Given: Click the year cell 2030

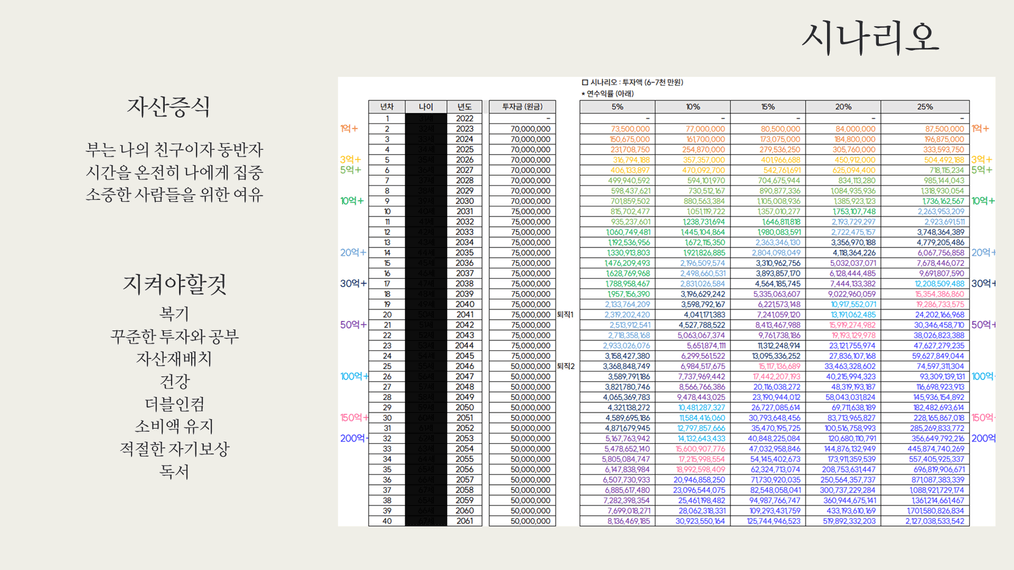Looking at the screenshot, I should pos(464,201).
